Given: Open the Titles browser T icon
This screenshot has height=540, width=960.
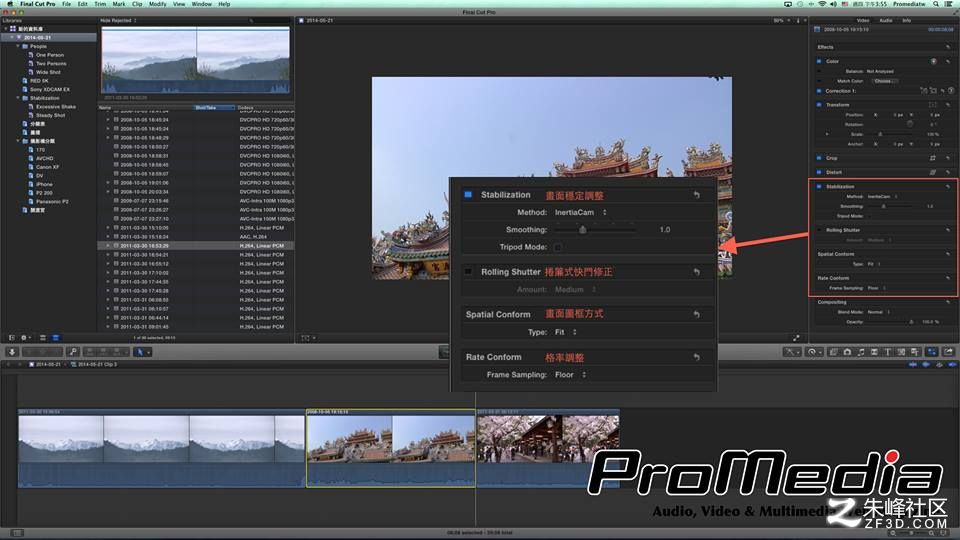Looking at the screenshot, I should pyautogui.click(x=888, y=352).
